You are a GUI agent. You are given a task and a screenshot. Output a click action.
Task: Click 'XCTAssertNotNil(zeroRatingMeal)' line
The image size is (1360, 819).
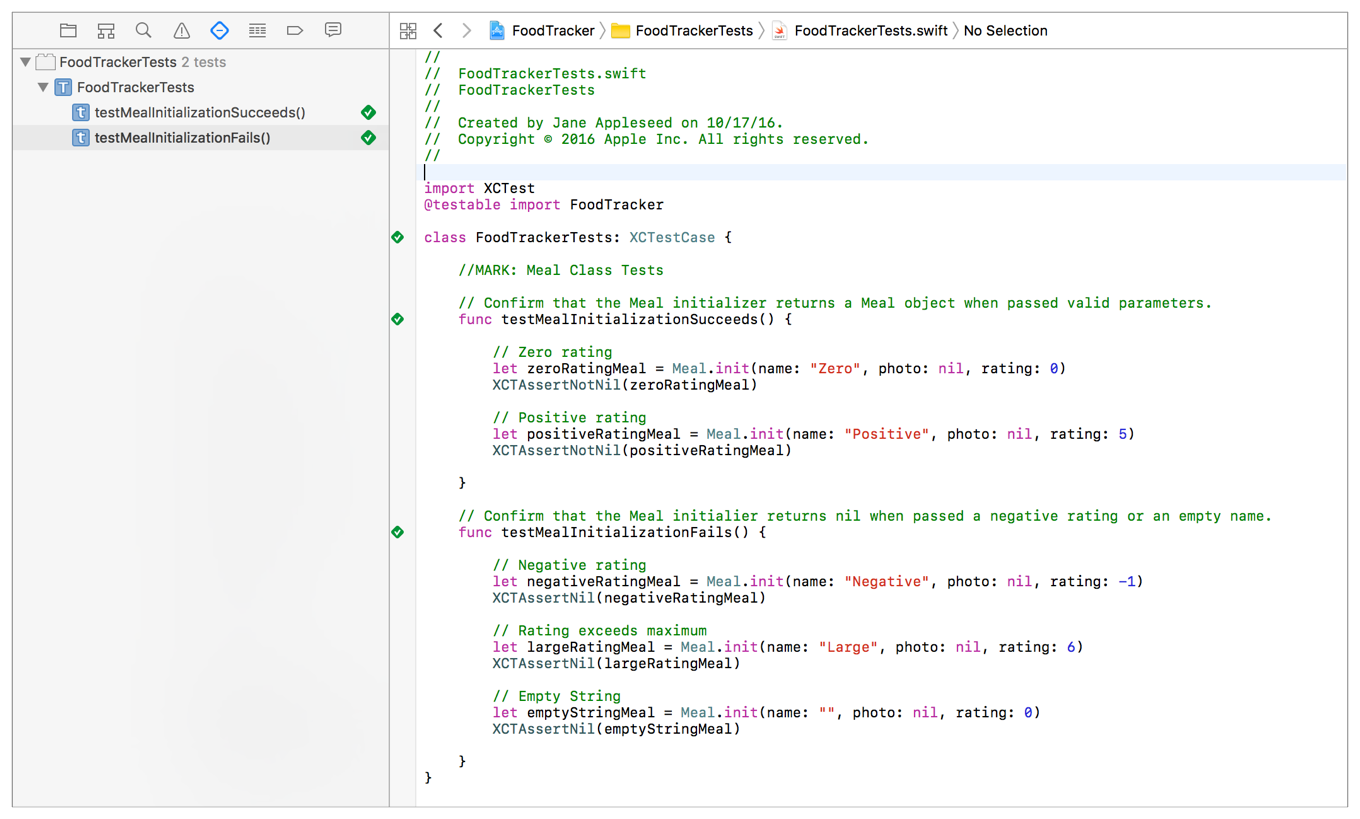pyautogui.click(x=625, y=384)
